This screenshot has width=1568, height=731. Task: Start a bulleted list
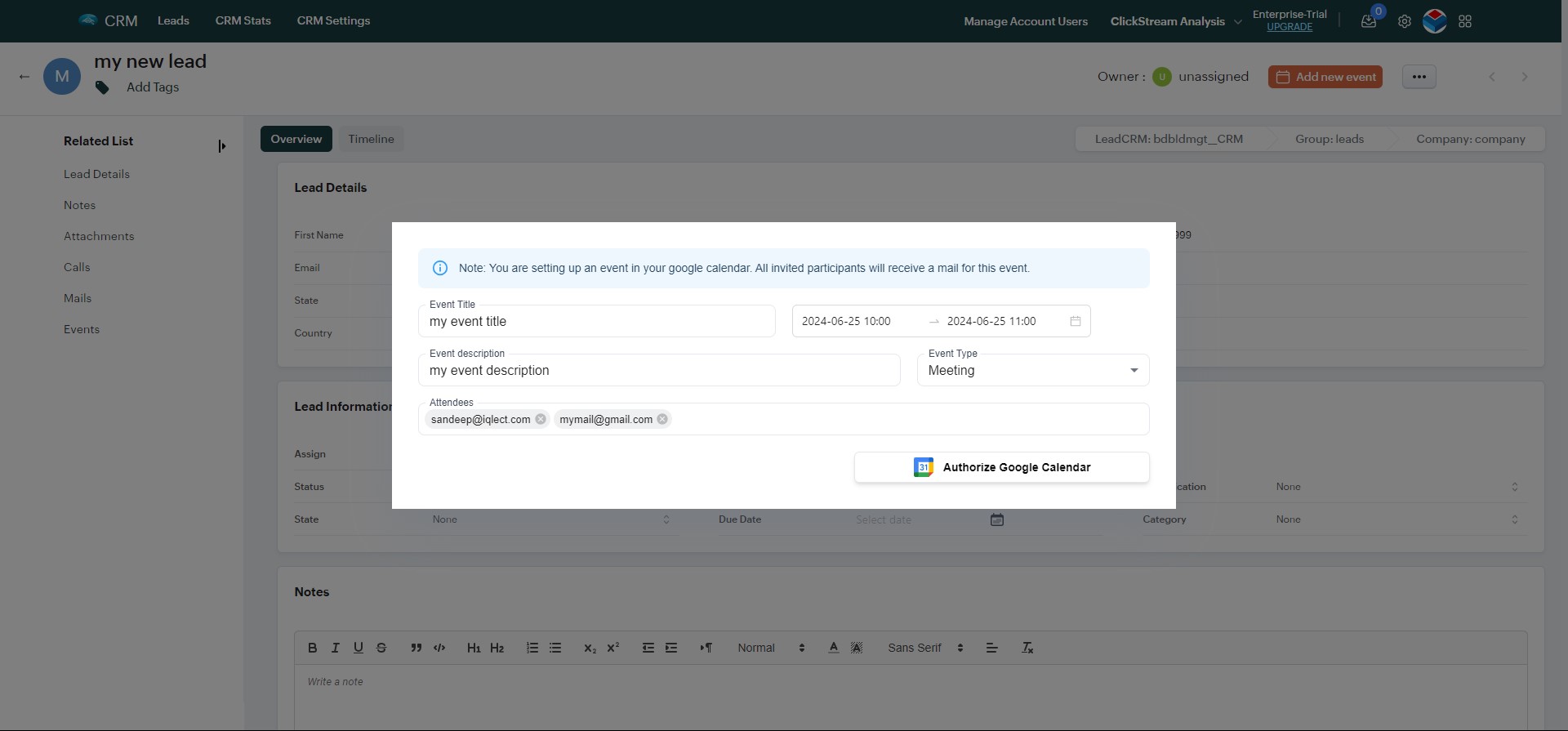click(x=555, y=648)
